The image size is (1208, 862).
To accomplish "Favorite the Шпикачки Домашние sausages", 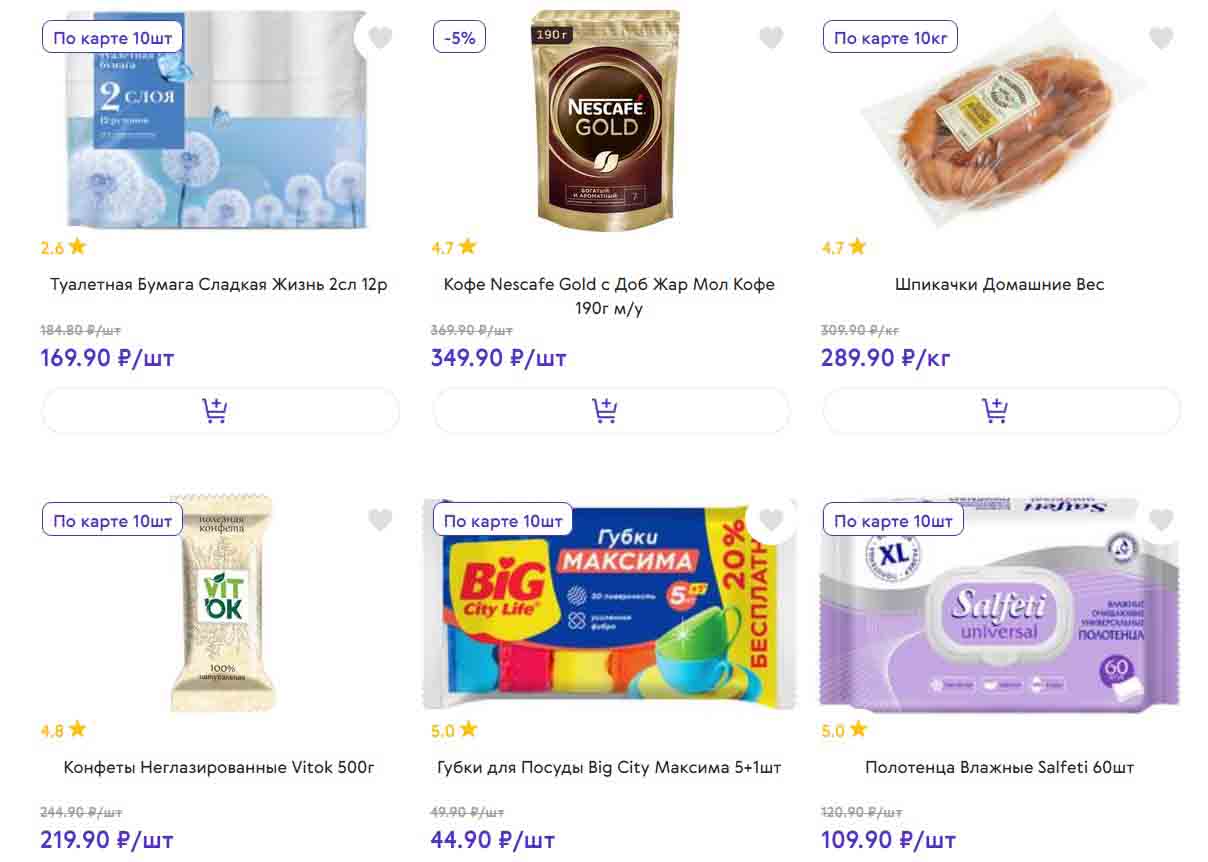I will pyautogui.click(x=1161, y=38).
